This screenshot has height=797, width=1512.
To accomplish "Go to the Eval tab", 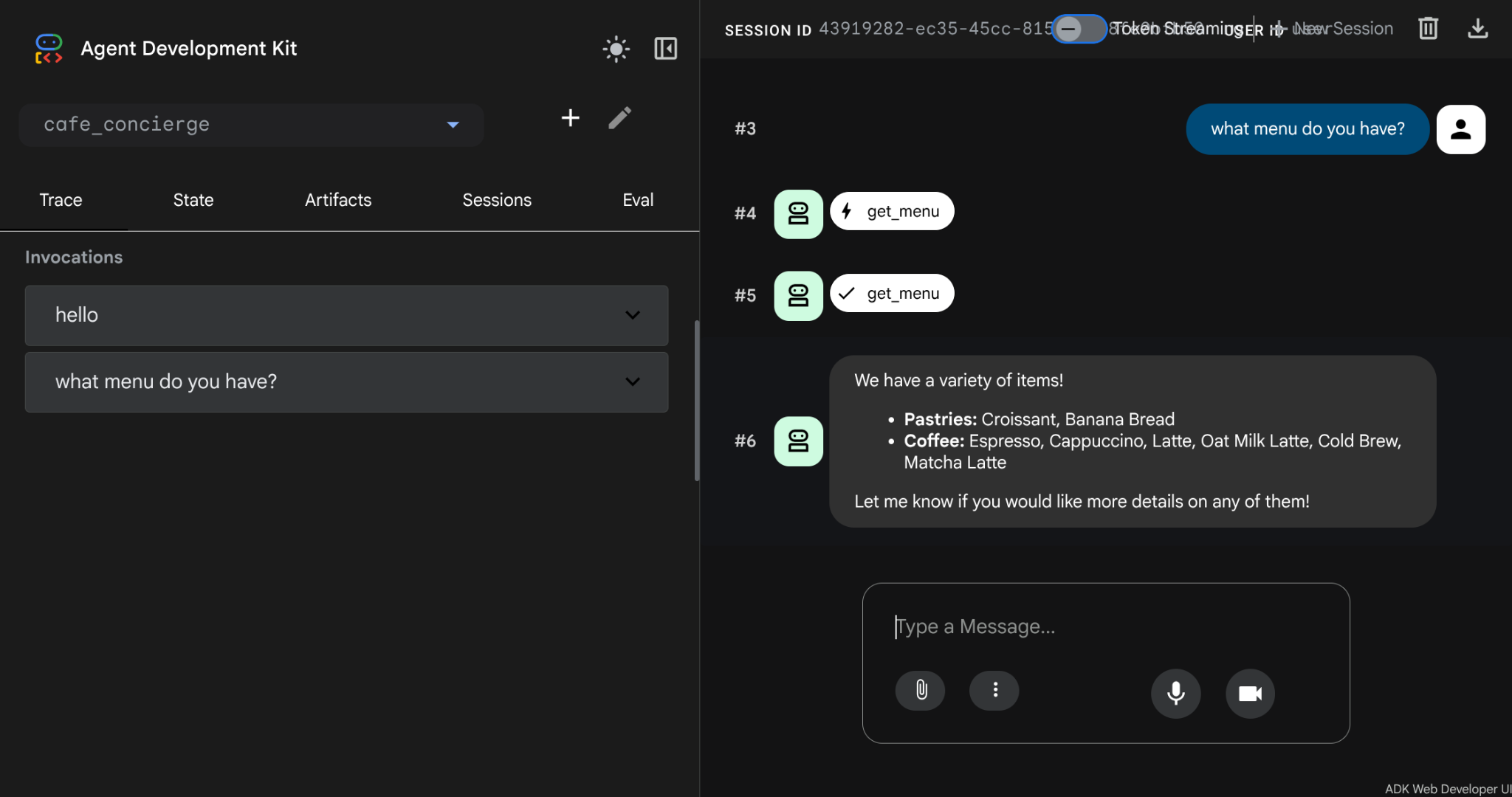I will [x=638, y=200].
